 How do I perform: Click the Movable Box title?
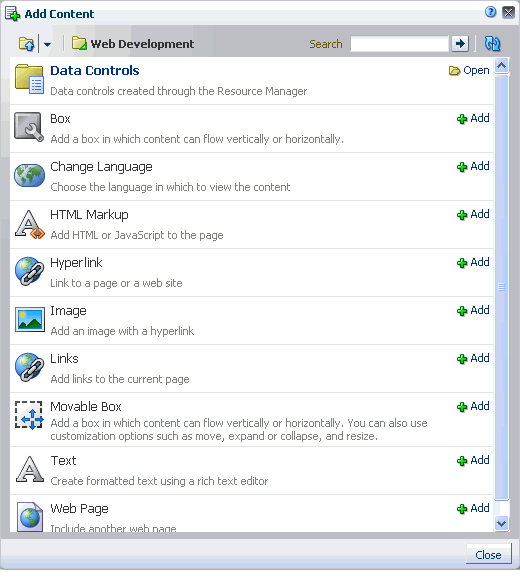(86, 406)
